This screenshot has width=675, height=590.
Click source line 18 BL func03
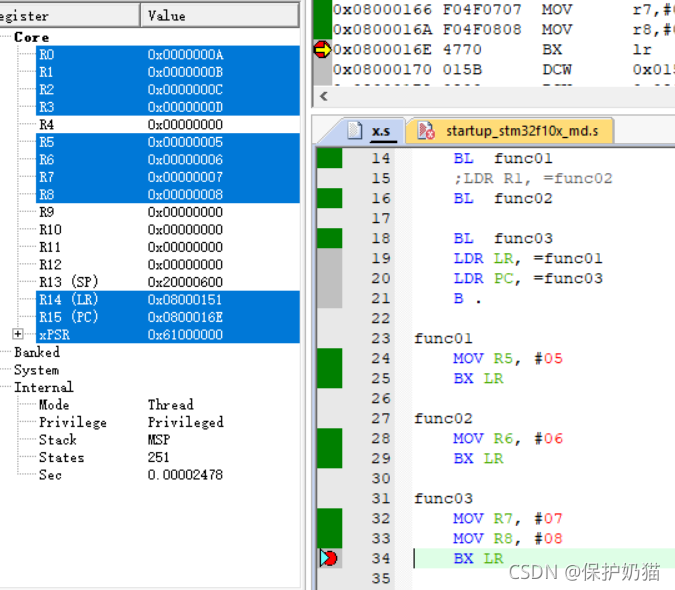(x=503, y=238)
